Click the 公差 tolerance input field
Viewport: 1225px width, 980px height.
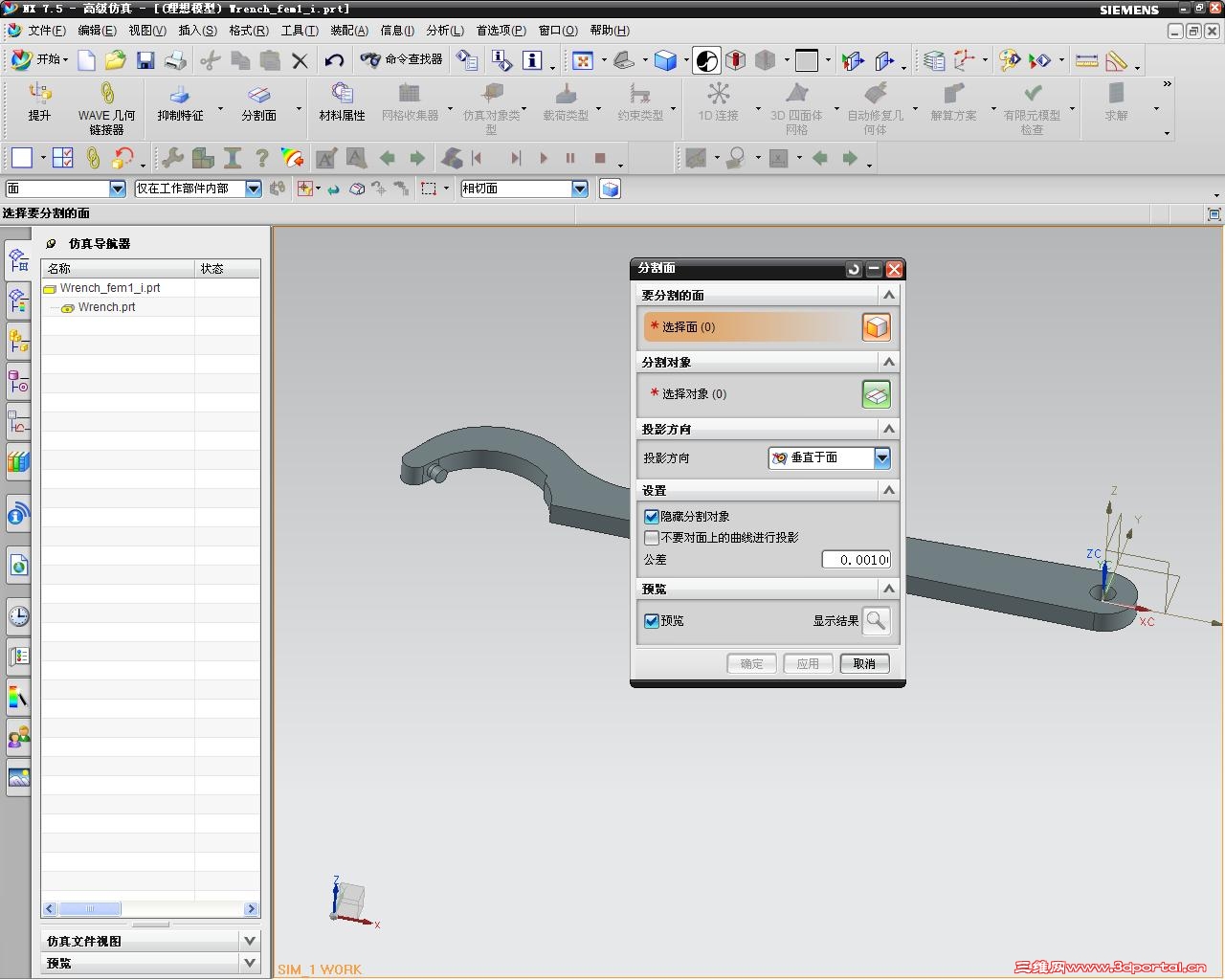tap(857, 560)
